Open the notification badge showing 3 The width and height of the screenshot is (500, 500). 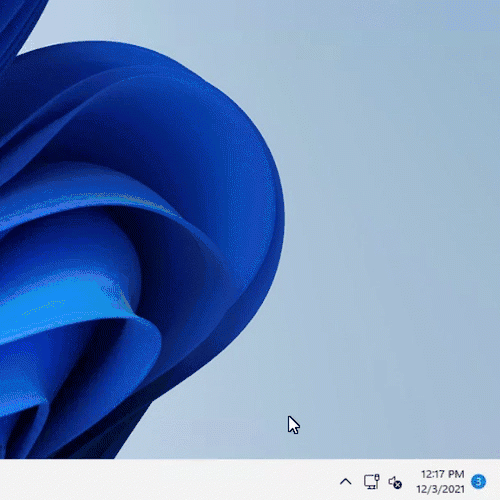coord(479,482)
